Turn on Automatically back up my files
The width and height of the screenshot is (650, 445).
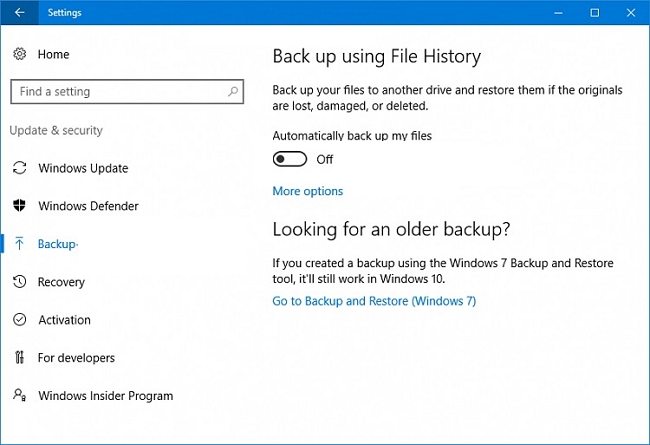click(290, 159)
